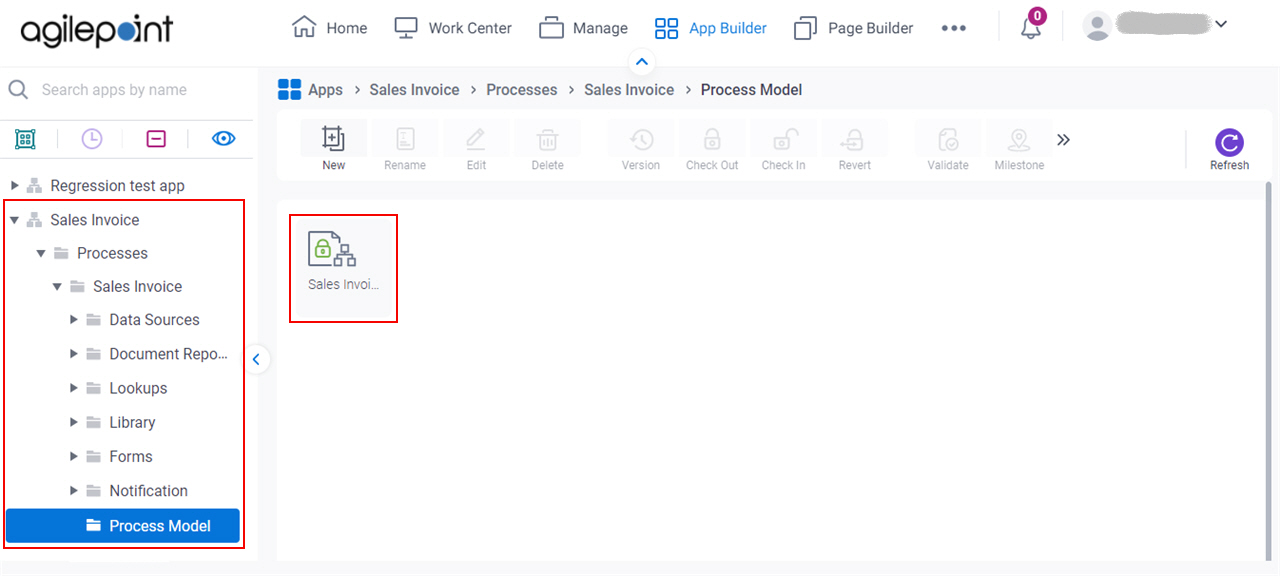Select Process Model tree item

123,526
